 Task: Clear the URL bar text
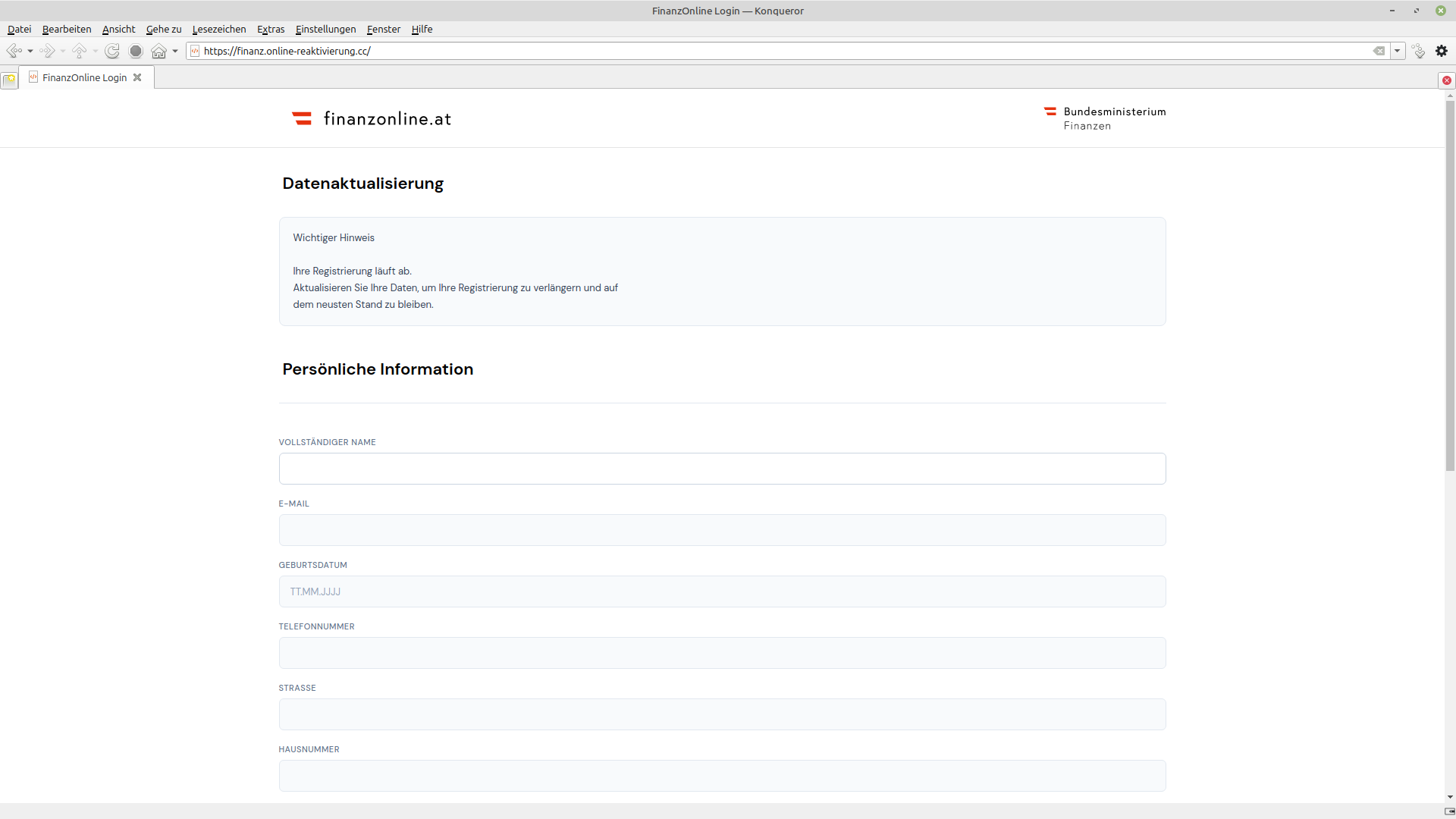pyautogui.click(x=1379, y=51)
